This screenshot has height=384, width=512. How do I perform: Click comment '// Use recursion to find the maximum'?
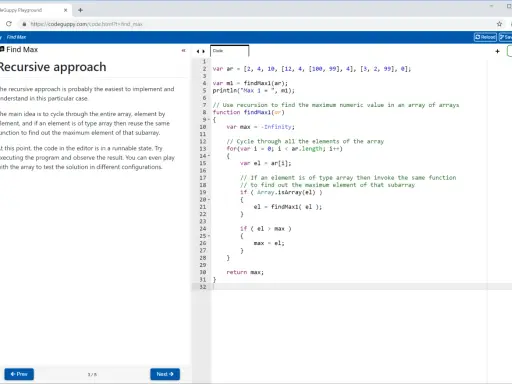click(x=336, y=105)
